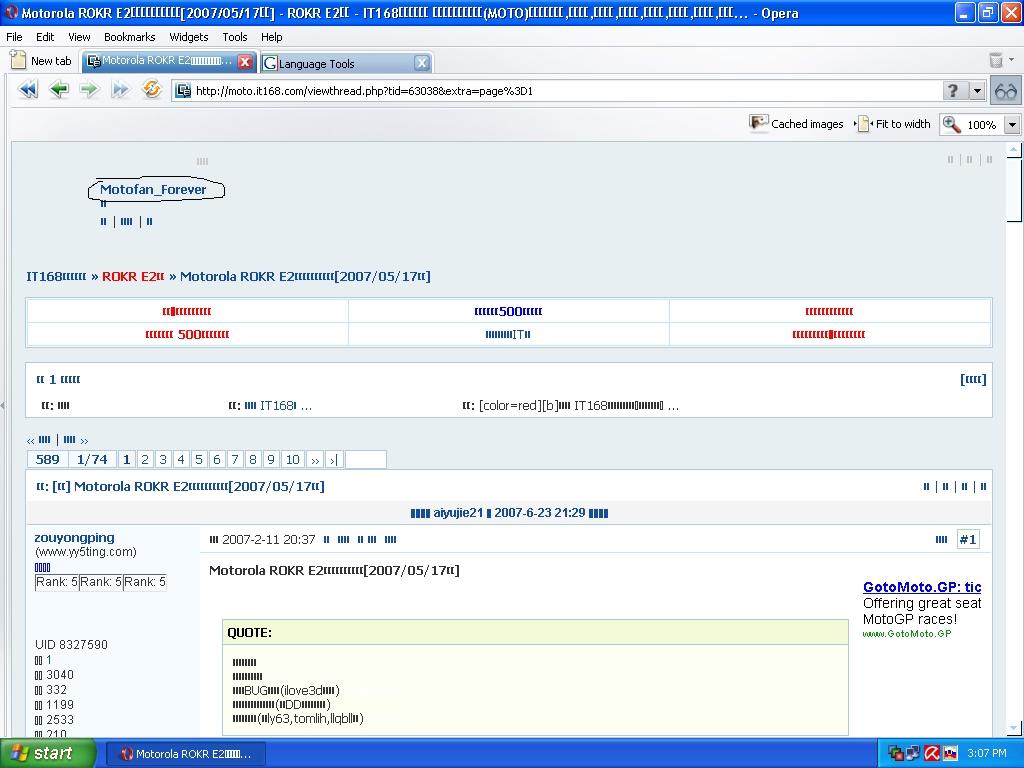Toggle Fit to width
Viewport: 1024px width, 768px height.
click(x=893, y=123)
